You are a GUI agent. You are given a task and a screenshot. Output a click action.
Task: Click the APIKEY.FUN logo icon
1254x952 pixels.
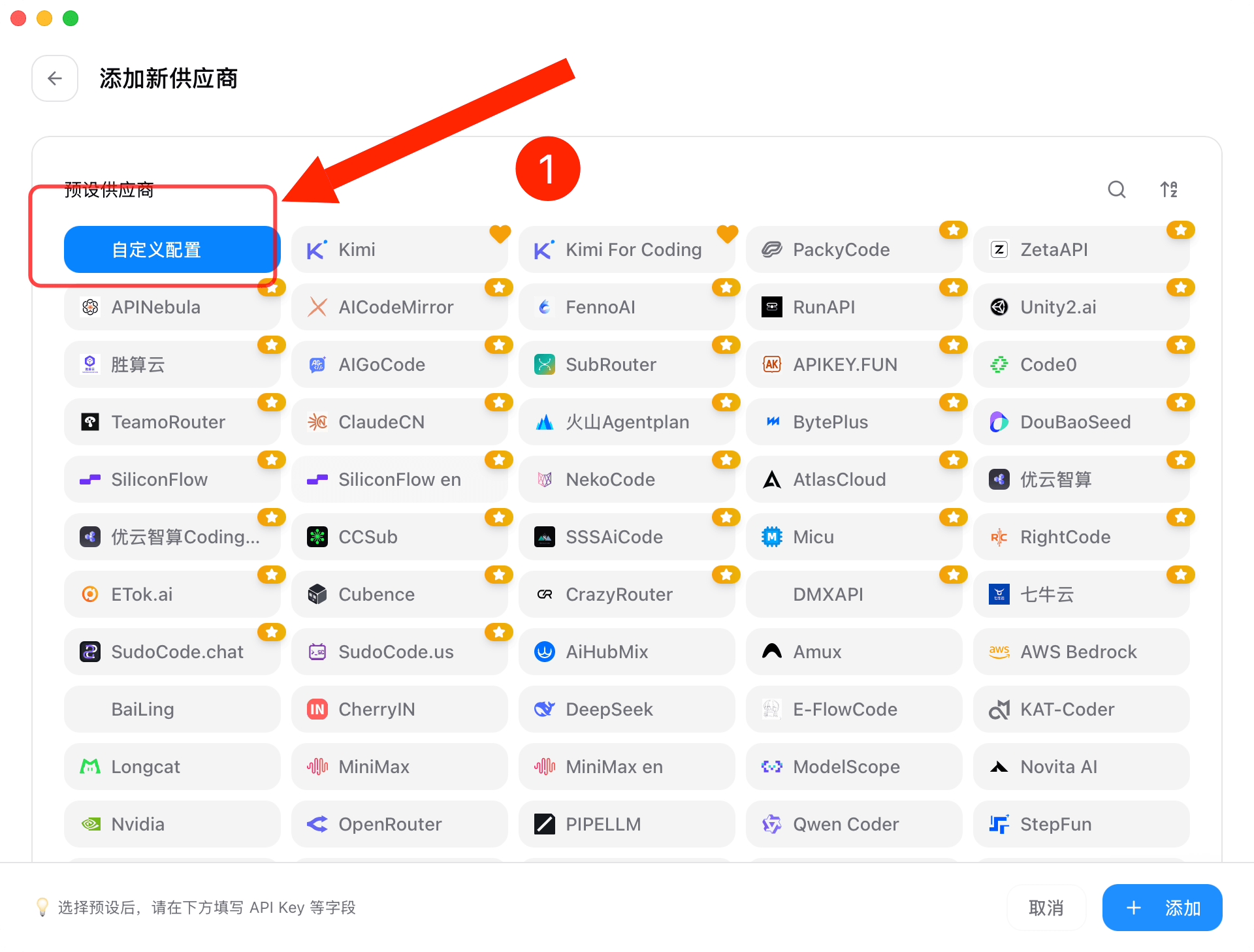coord(772,364)
